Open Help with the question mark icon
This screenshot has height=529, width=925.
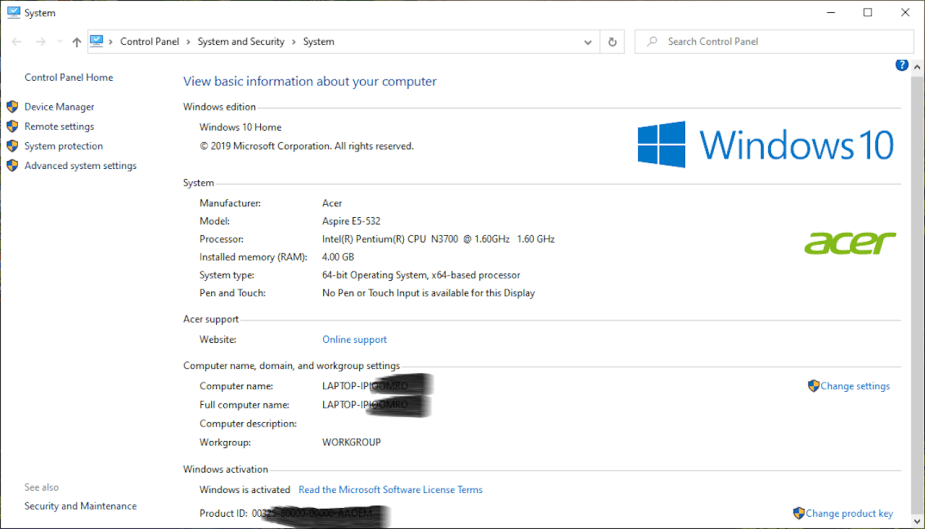click(902, 65)
